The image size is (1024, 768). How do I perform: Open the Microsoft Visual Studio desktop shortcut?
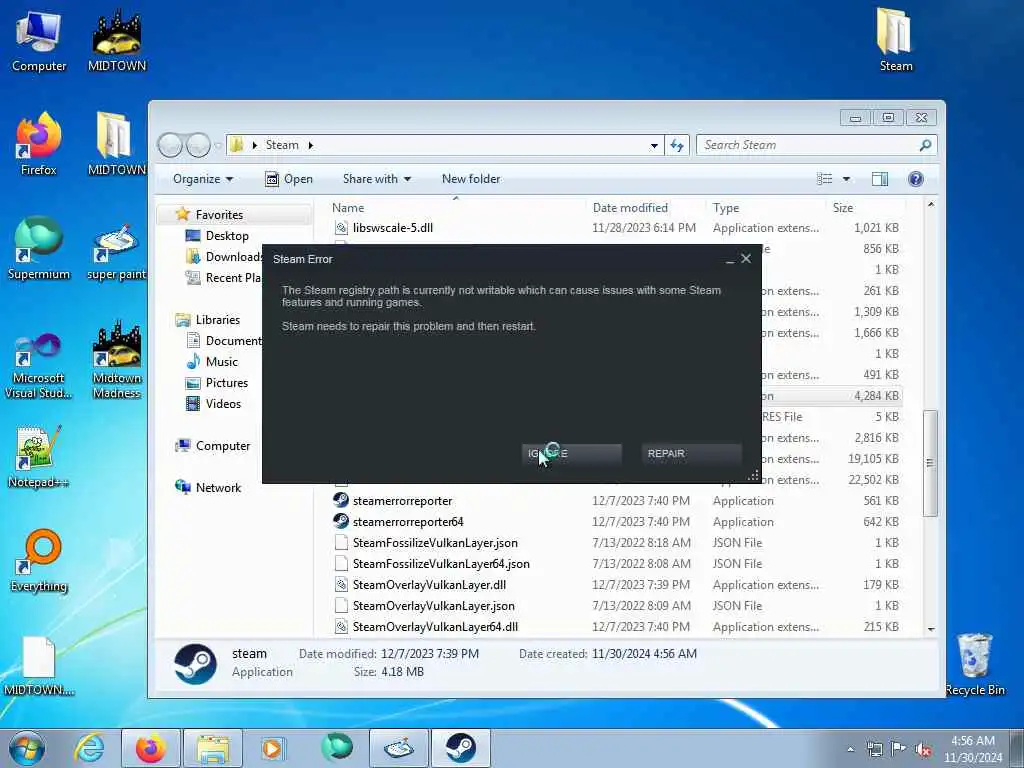[39, 366]
